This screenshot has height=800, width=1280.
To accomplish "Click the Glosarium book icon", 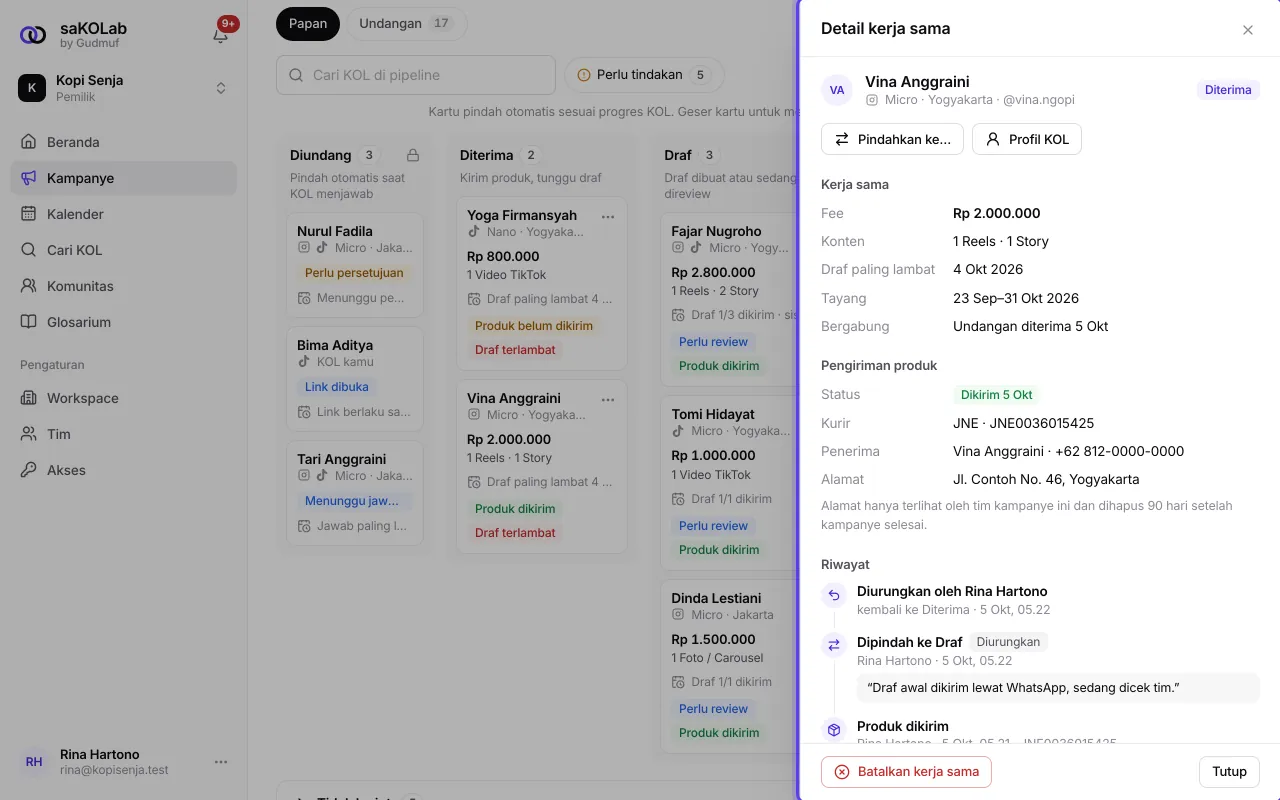I will (x=29, y=322).
